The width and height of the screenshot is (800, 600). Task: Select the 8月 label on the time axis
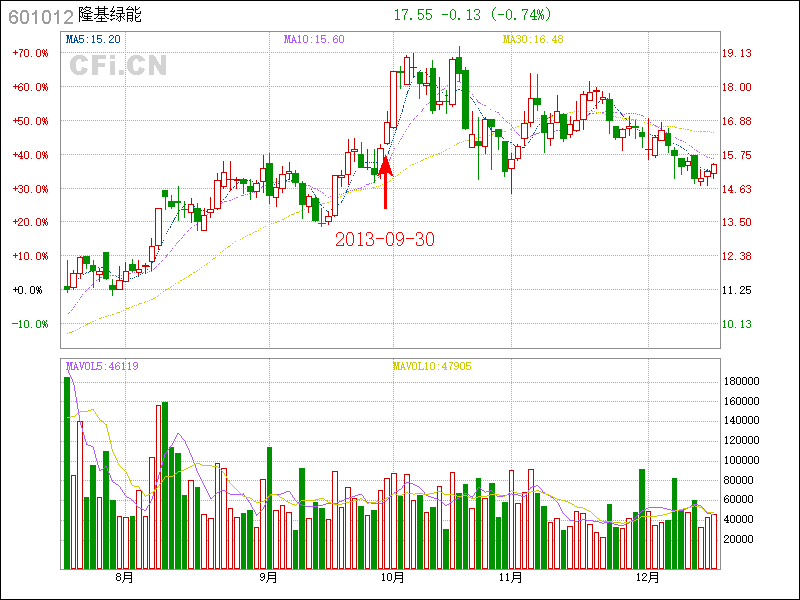(125, 577)
